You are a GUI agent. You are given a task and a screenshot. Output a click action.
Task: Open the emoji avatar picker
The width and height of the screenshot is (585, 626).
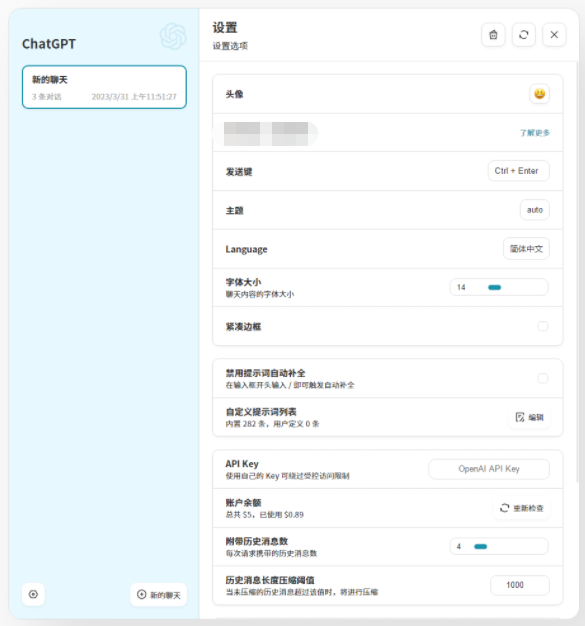[x=539, y=94]
